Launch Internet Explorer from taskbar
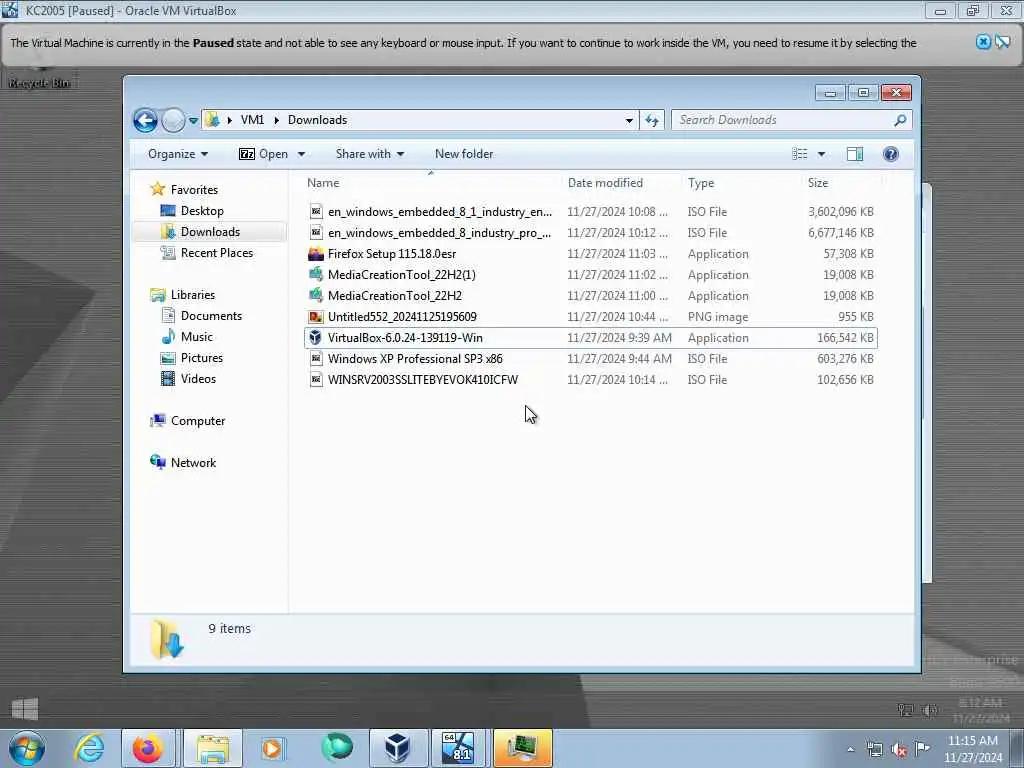The width and height of the screenshot is (1024, 768). pos(88,748)
